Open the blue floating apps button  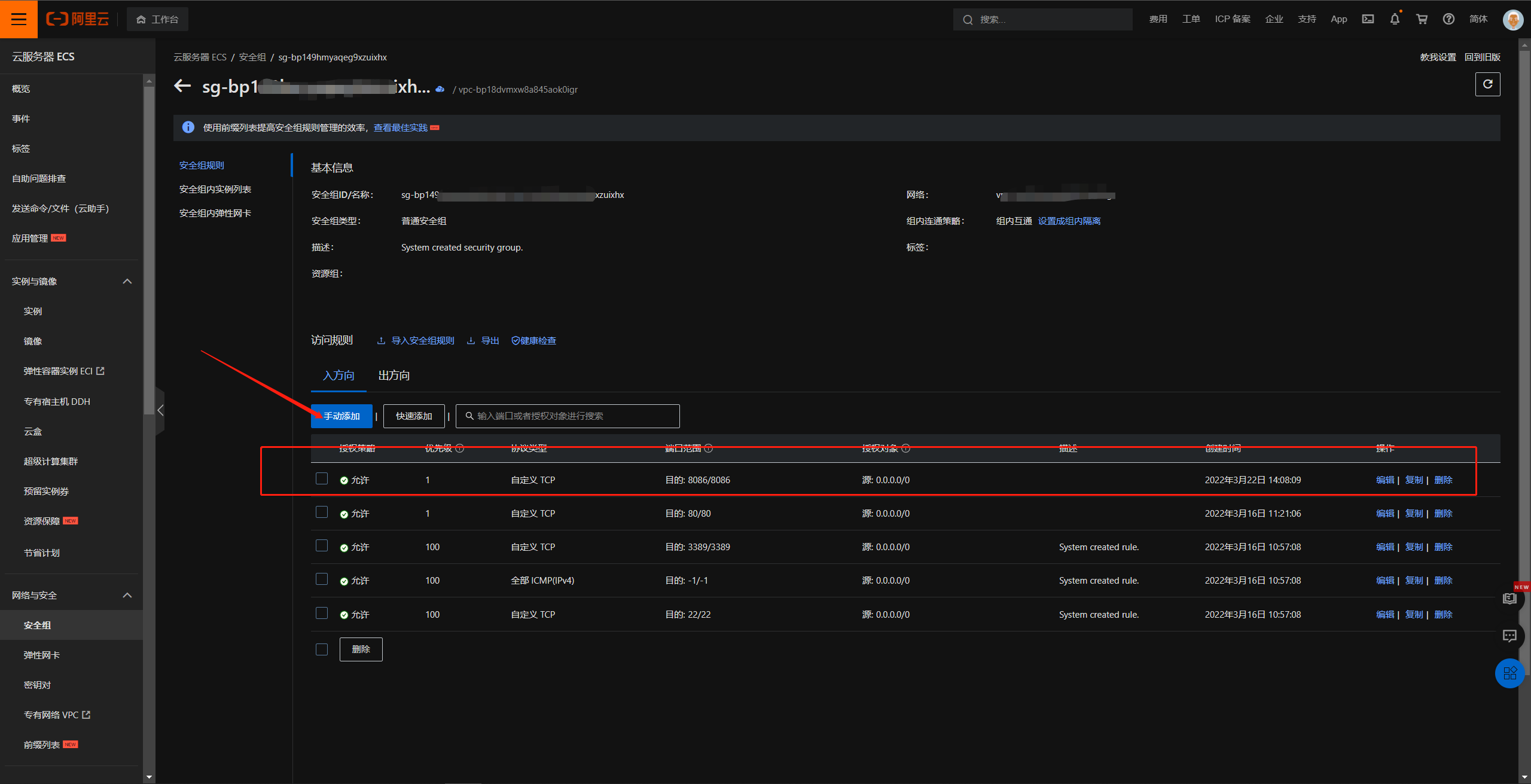click(x=1509, y=673)
